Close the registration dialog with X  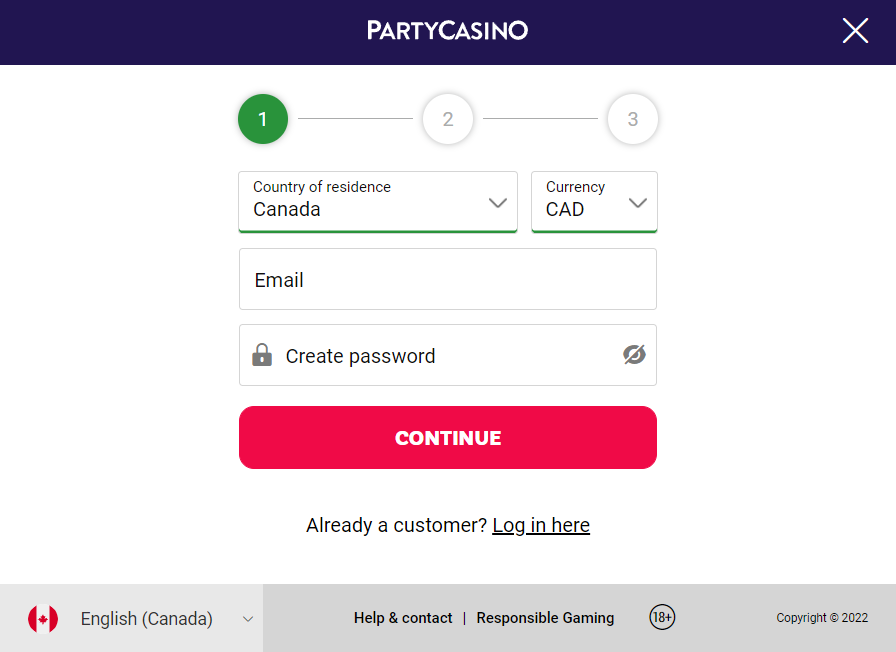point(855,30)
